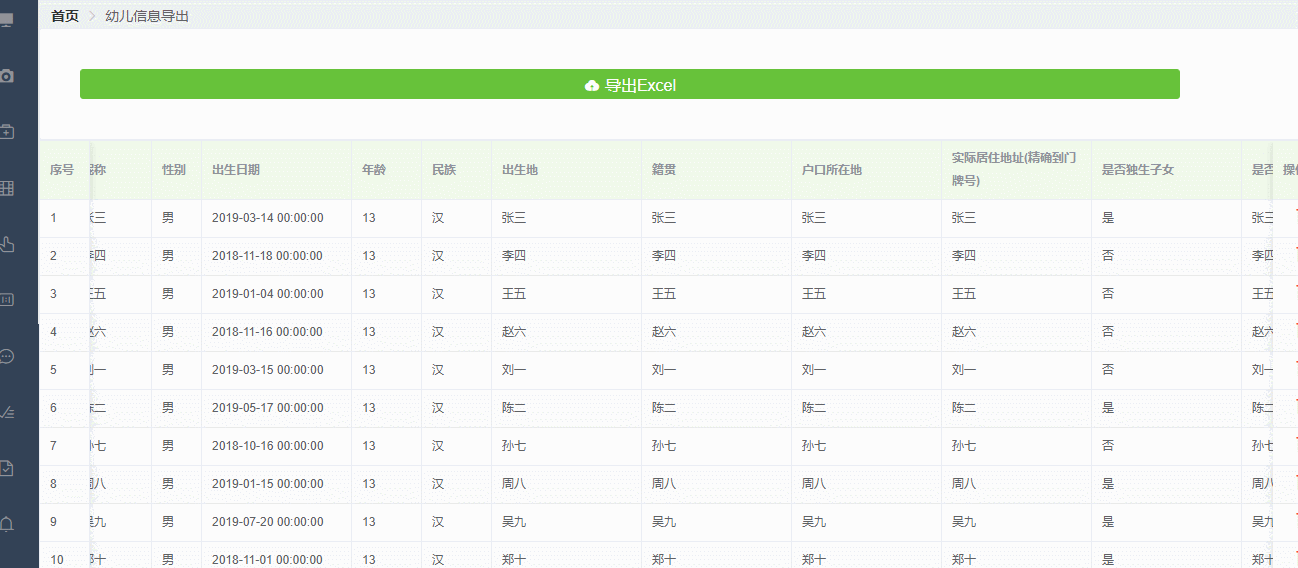Click 陈二 in the 籍贯 column
The image size is (1298, 568).
(664, 408)
